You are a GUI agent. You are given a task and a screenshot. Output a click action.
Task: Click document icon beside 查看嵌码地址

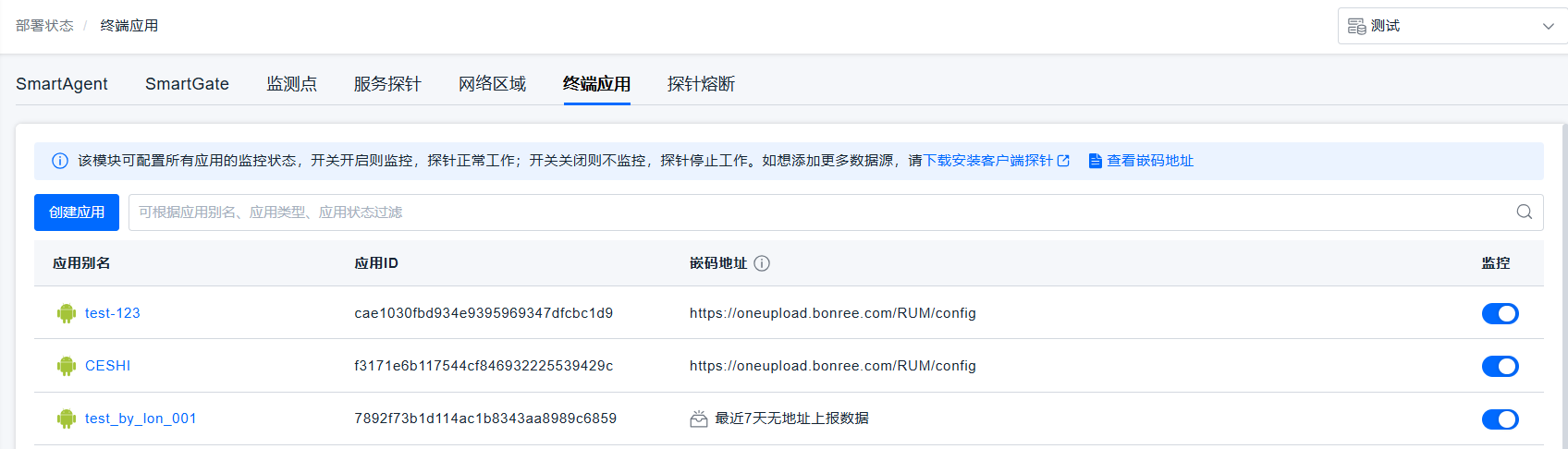click(x=1095, y=161)
